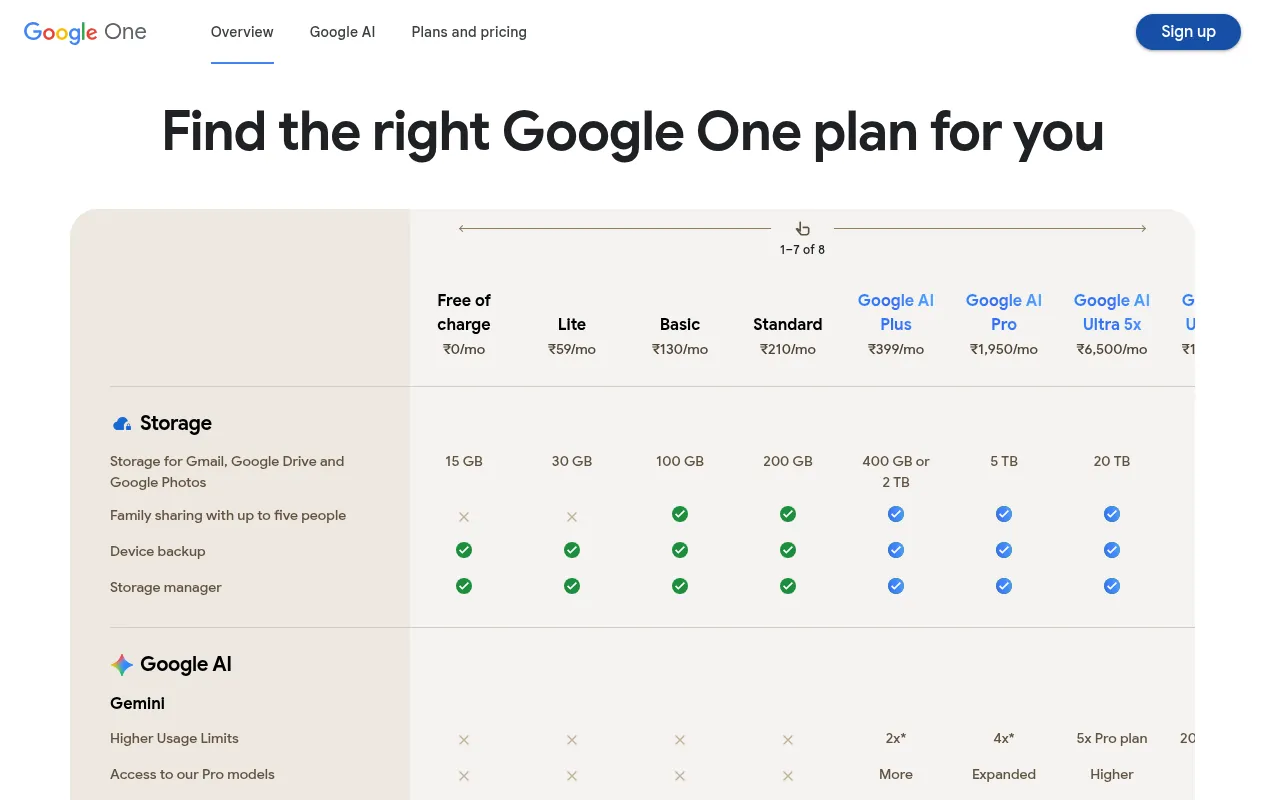Open the Overview tab

242,32
